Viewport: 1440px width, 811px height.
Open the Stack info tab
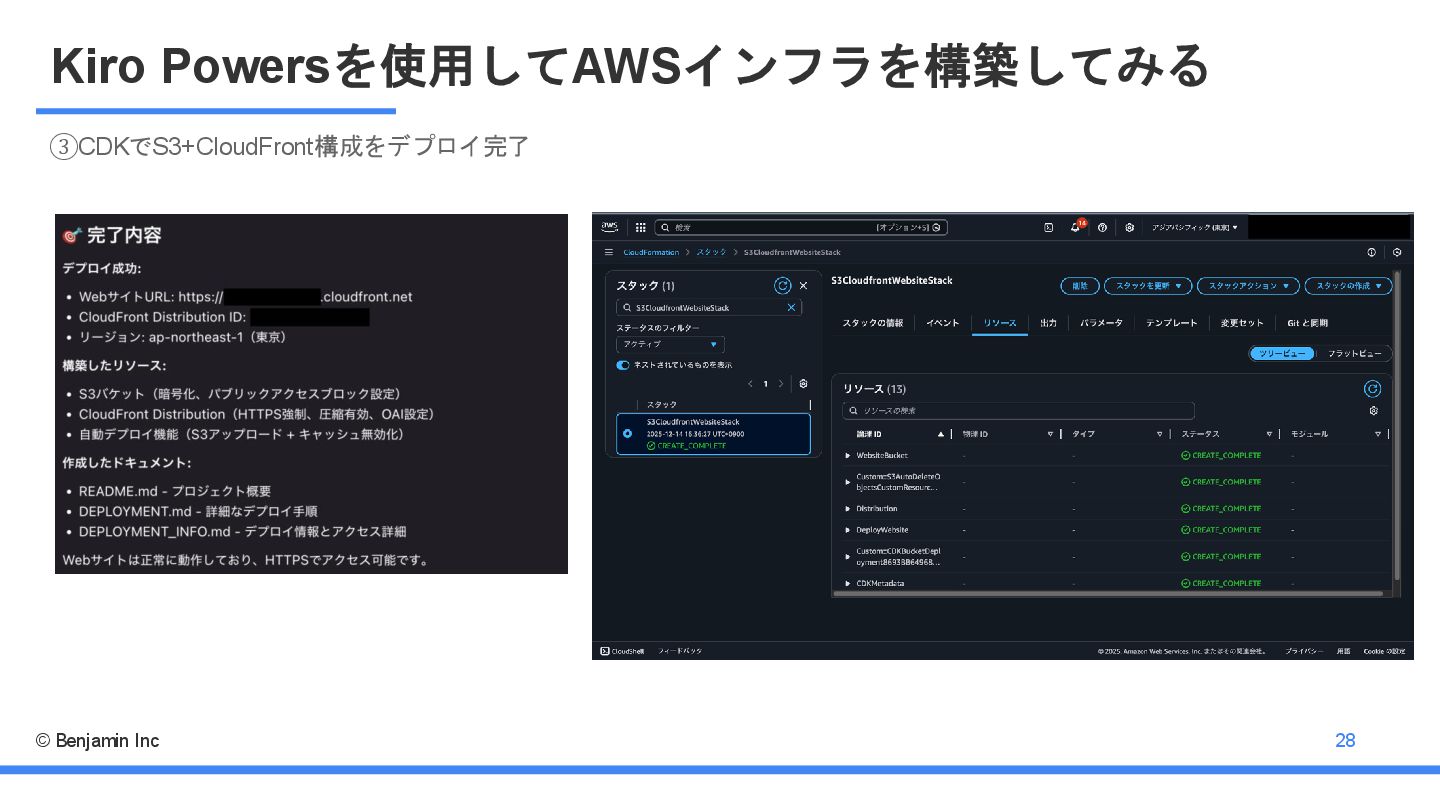[x=872, y=323]
